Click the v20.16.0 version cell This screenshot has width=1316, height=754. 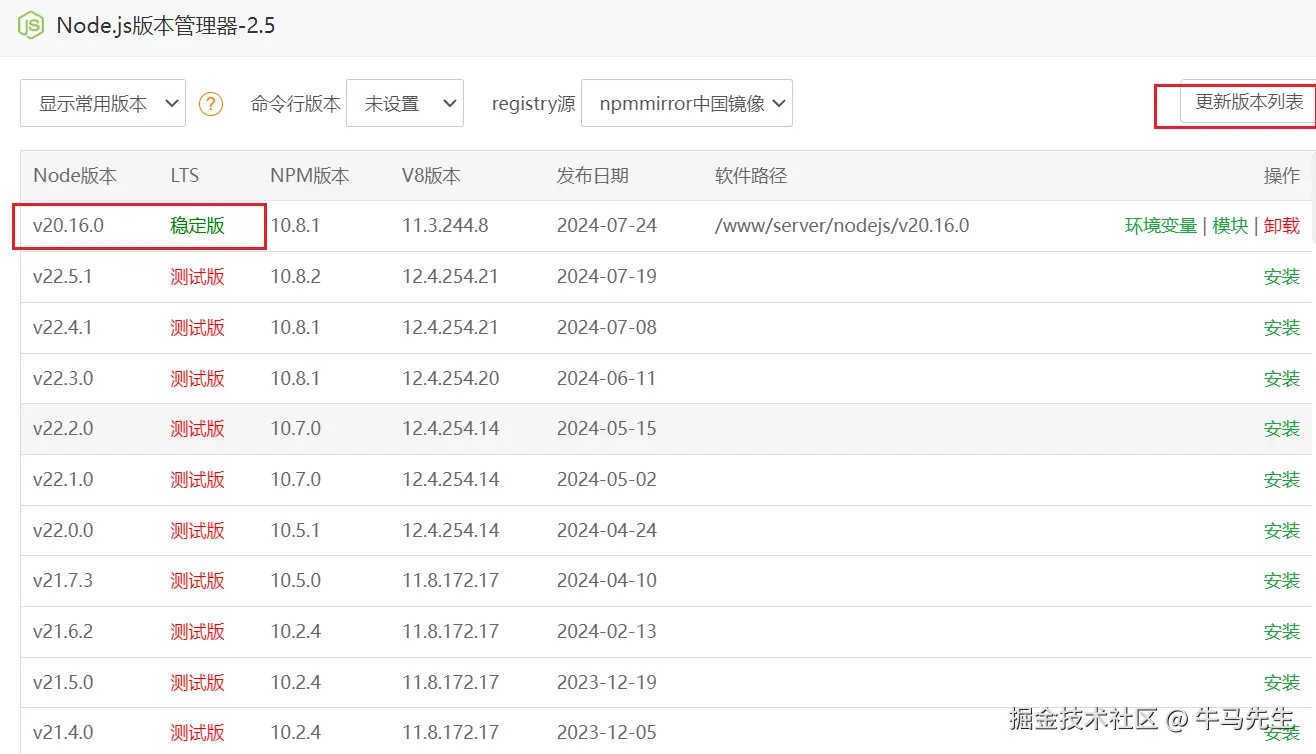(68, 226)
